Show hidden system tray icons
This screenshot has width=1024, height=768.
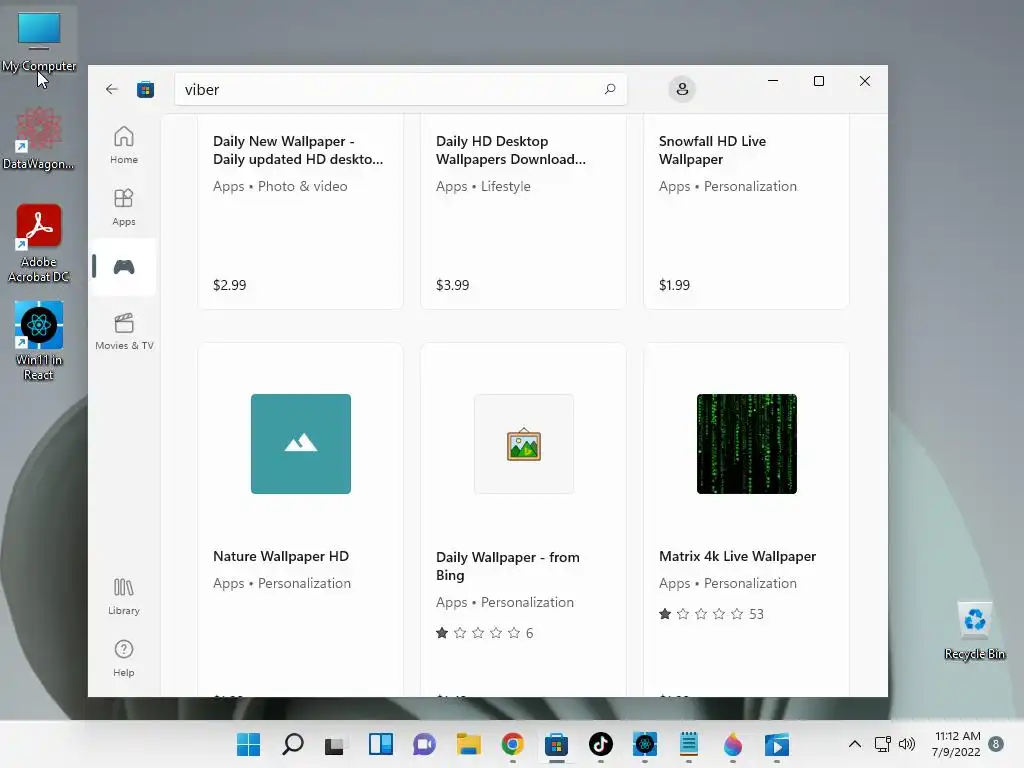[854, 744]
